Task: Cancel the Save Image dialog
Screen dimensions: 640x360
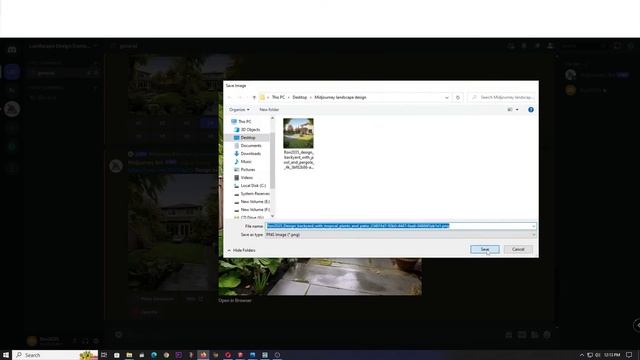Action: click(518, 249)
